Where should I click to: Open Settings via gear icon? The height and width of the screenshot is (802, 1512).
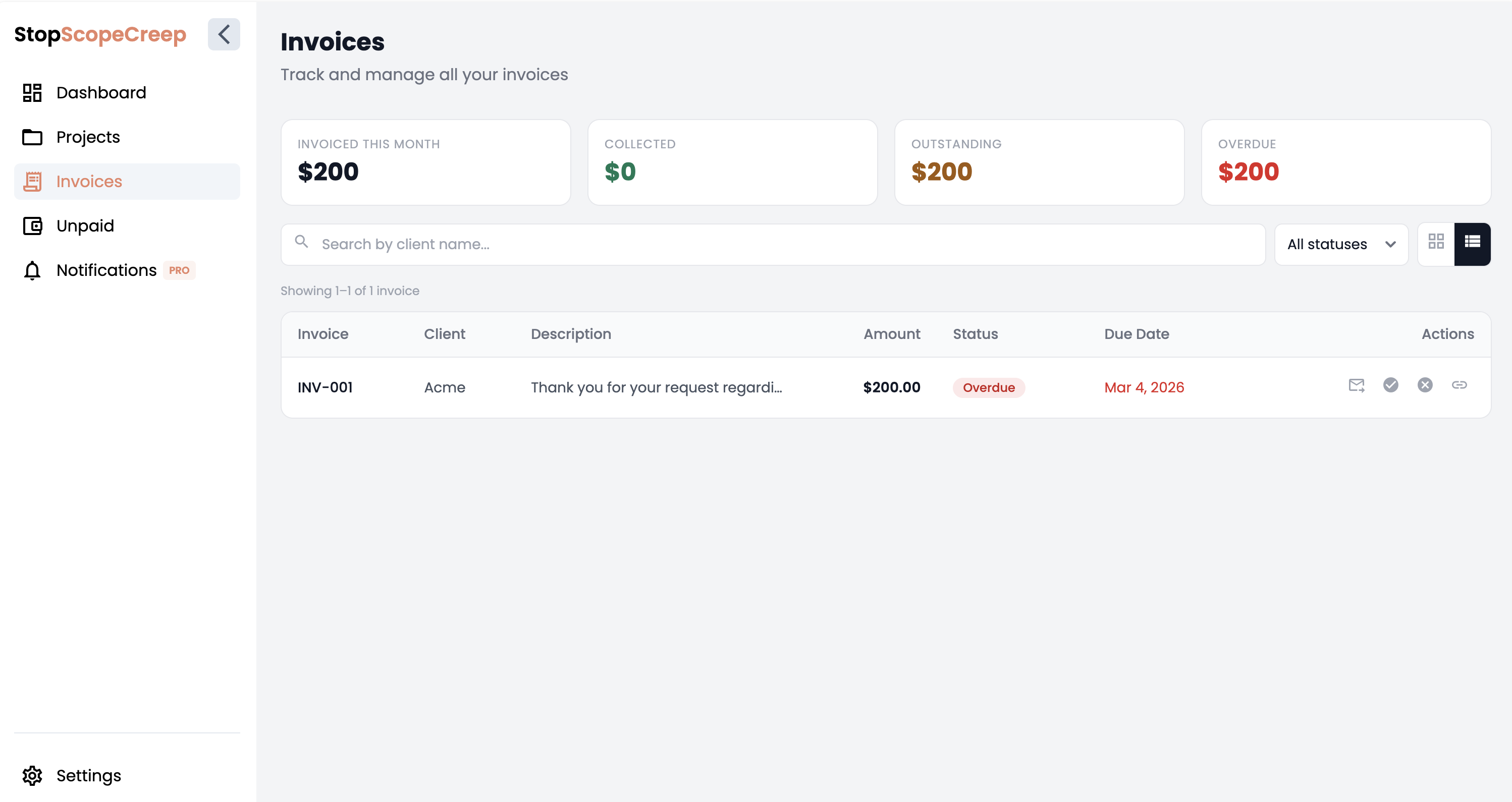click(x=32, y=776)
